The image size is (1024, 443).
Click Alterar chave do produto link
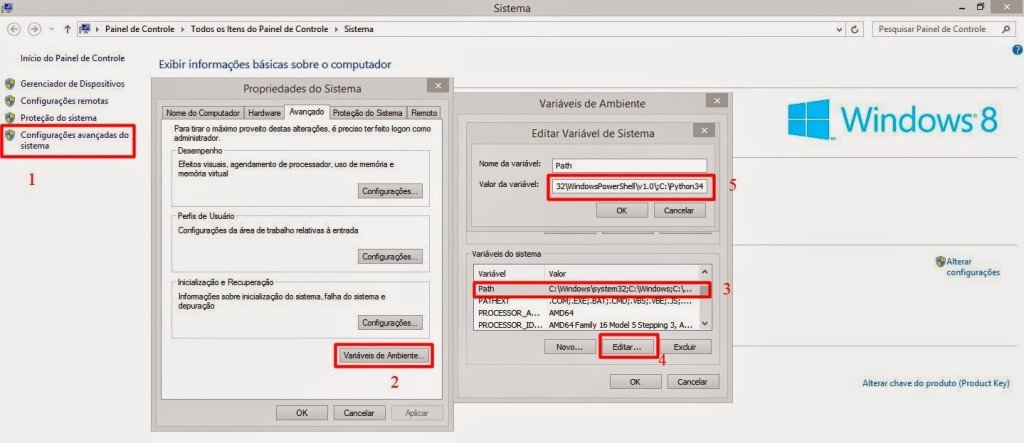point(936,384)
